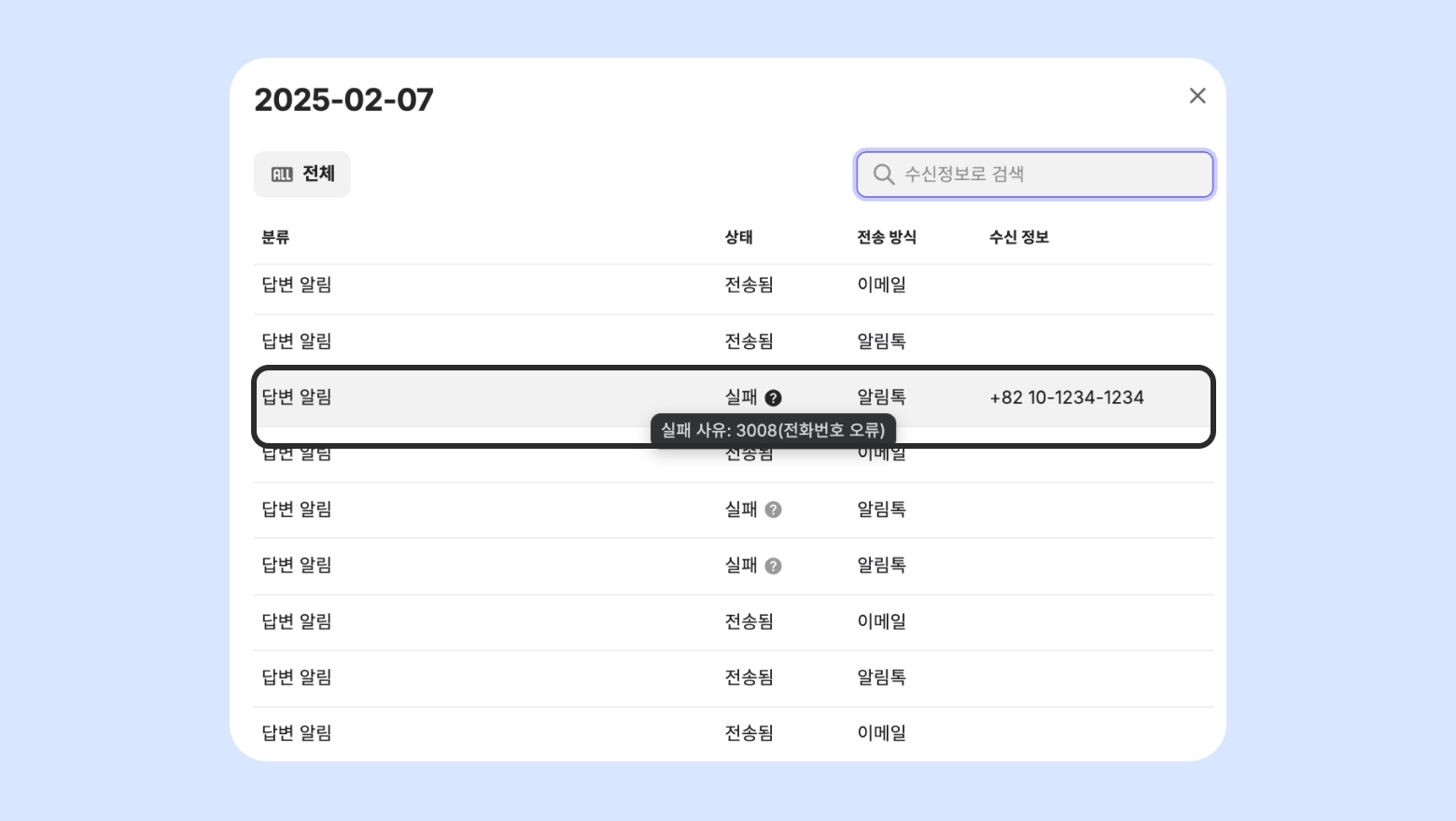Click 전송됨 status in the second table row
This screenshot has height=821, width=1456.
click(x=749, y=341)
